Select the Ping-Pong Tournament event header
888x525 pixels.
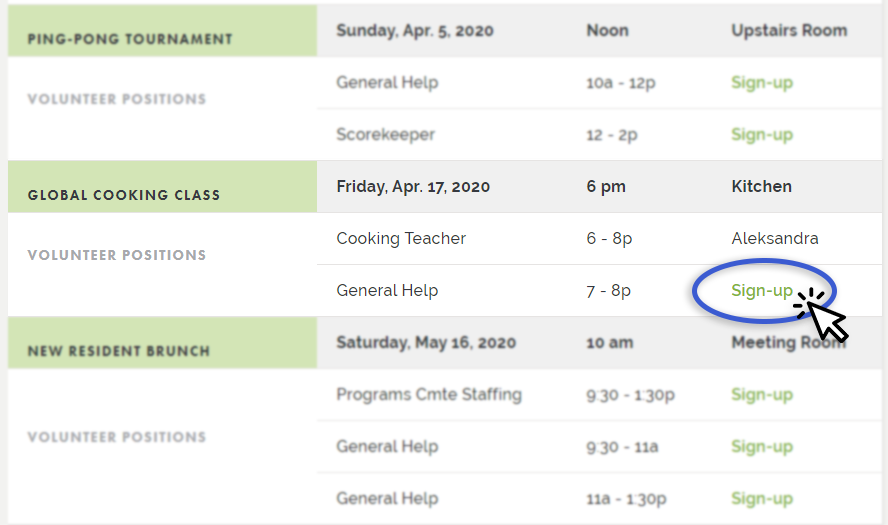tap(130, 39)
